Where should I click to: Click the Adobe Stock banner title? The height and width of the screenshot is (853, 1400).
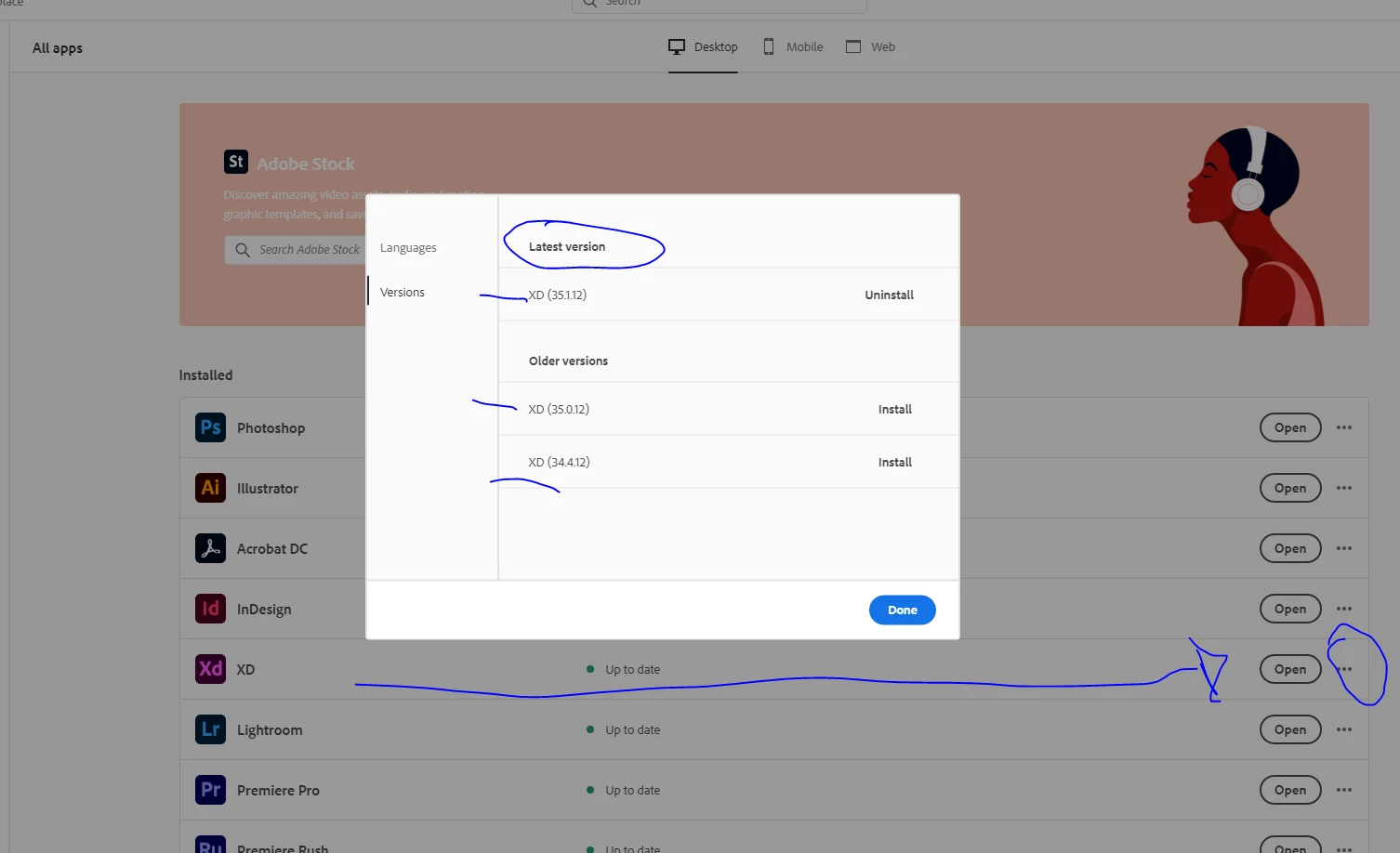pos(306,164)
